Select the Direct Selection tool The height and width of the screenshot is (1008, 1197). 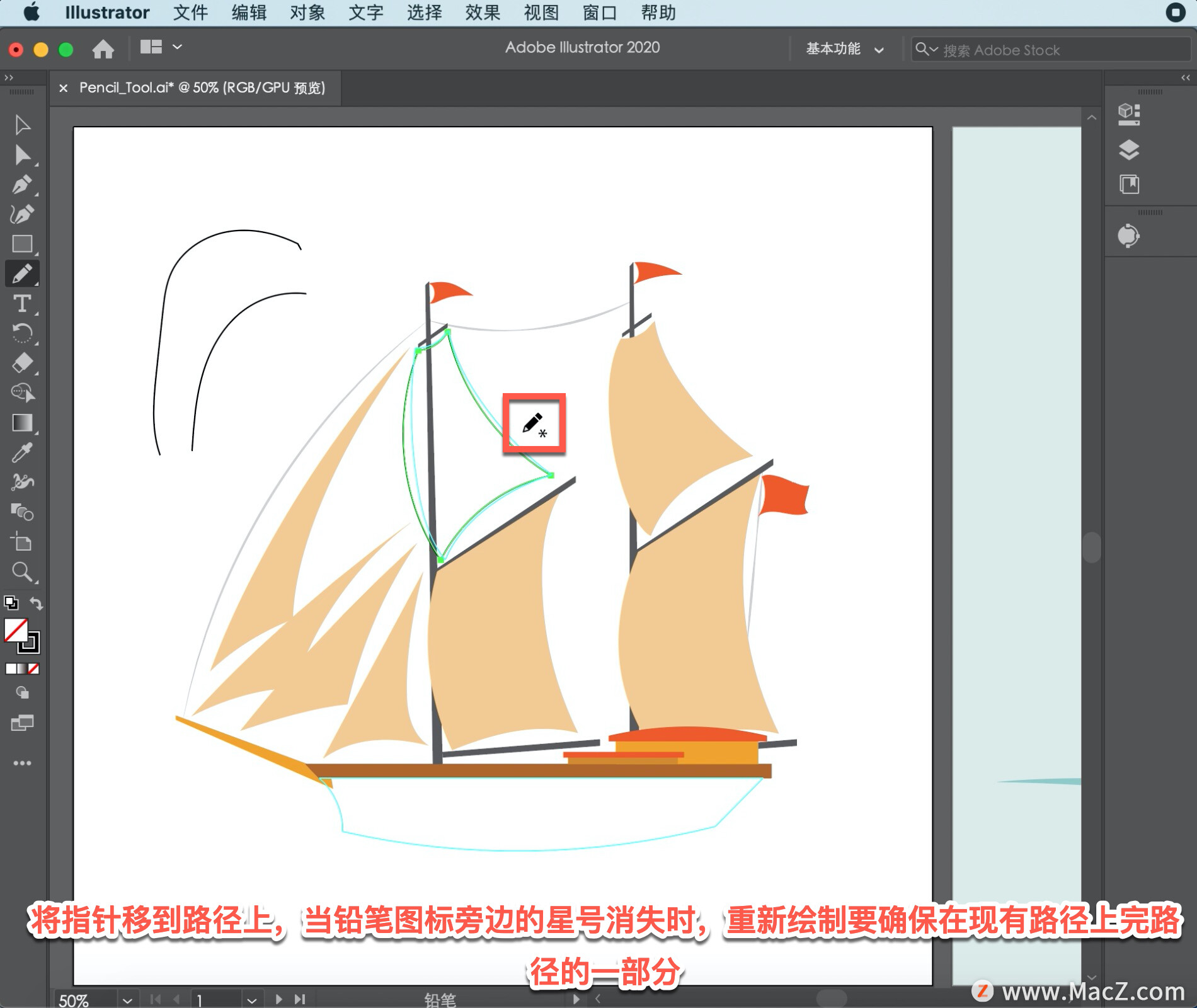point(22,154)
